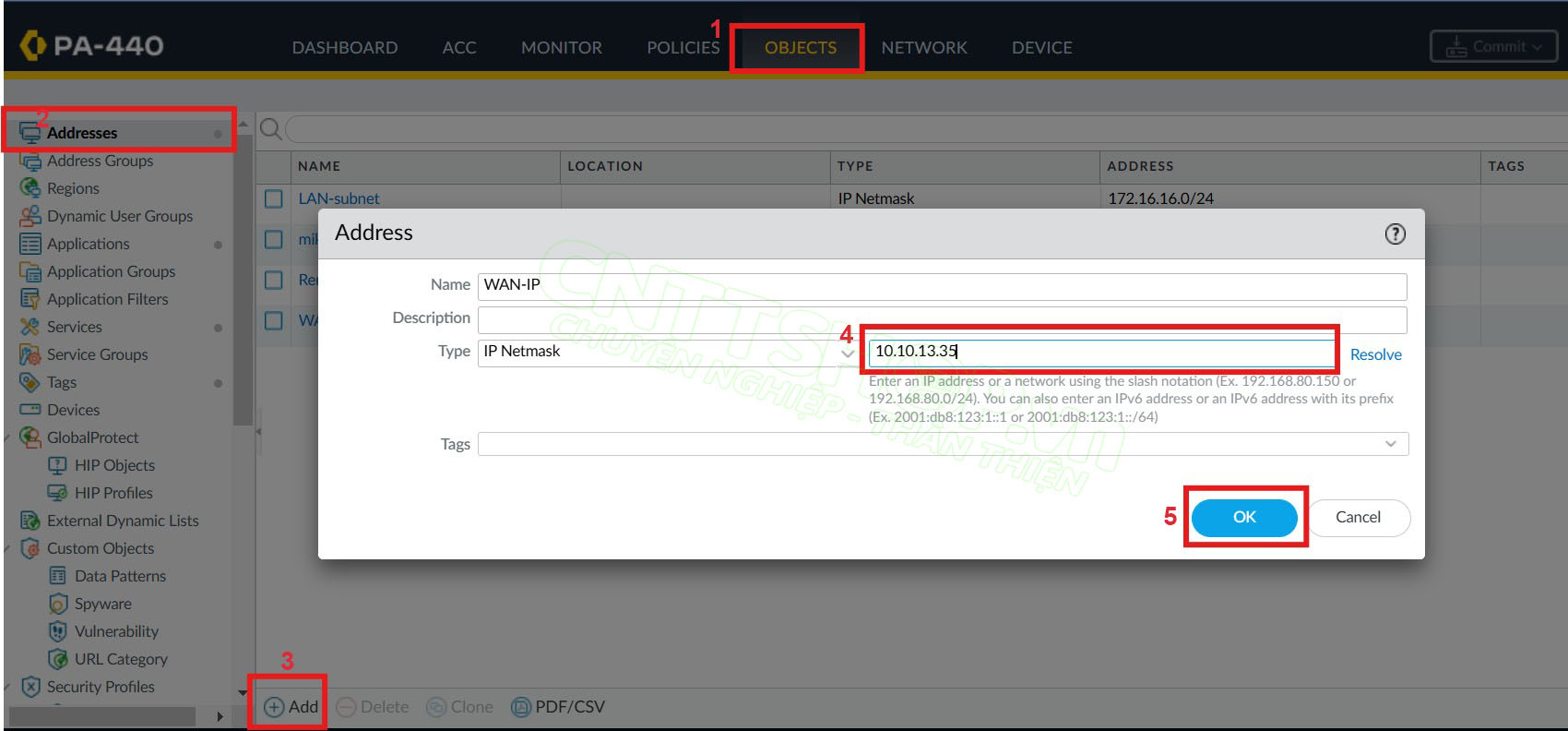Click the Regions globe icon
This screenshot has height=731, width=1568.
coord(30,188)
